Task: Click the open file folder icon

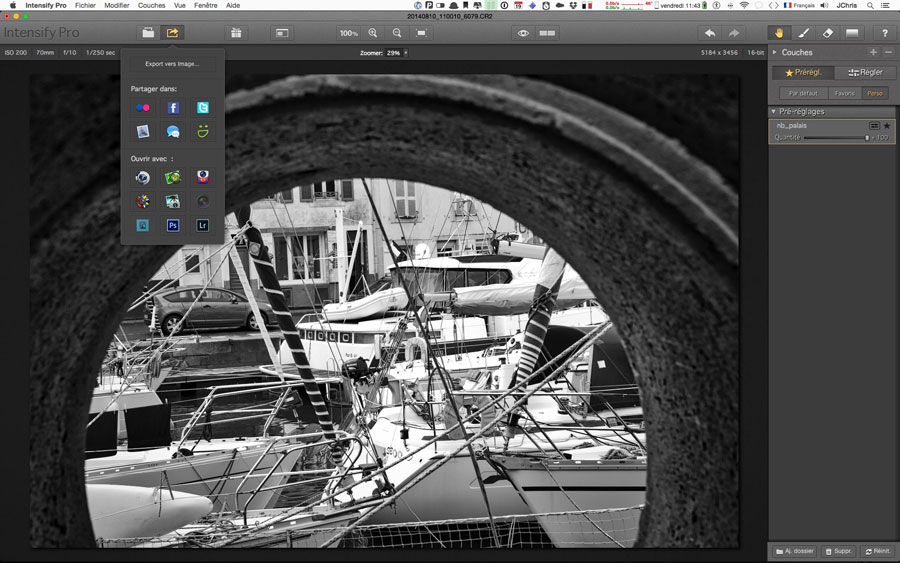Action: point(148,33)
